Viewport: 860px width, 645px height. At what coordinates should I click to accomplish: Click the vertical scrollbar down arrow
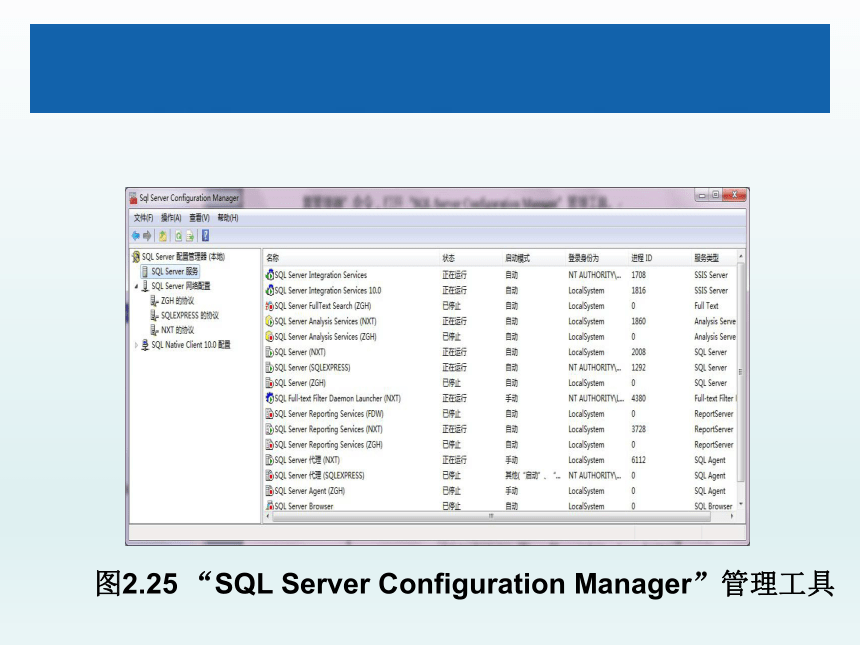point(740,504)
